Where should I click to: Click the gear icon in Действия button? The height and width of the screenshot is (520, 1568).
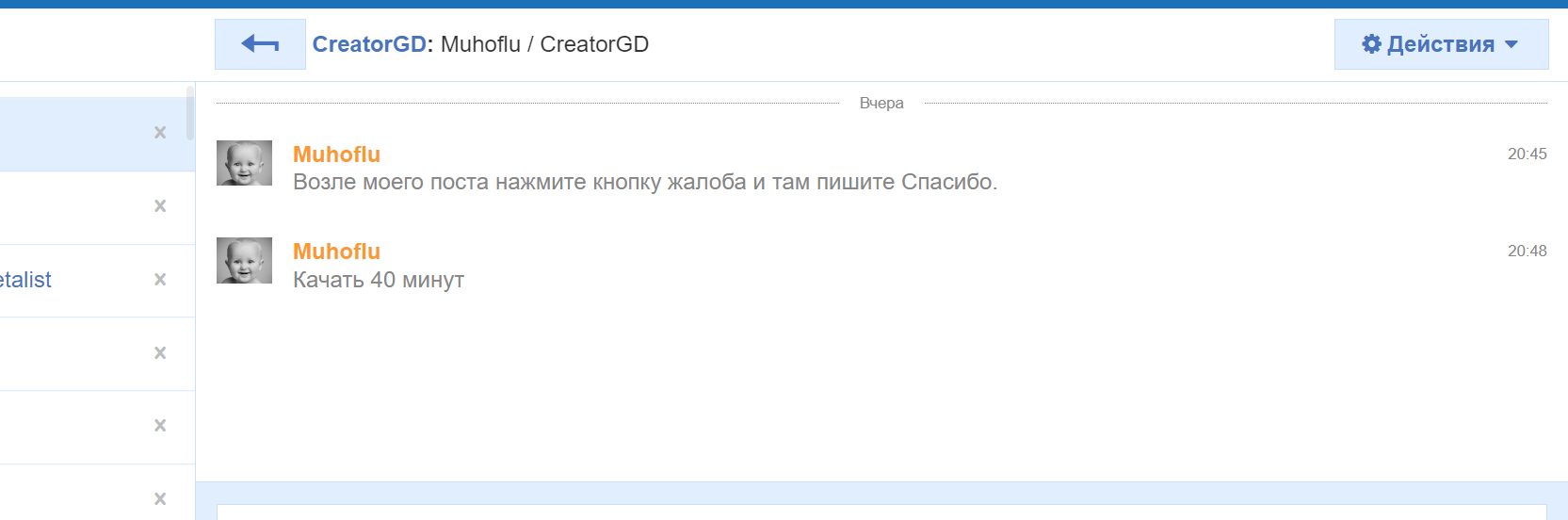(x=1371, y=44)
